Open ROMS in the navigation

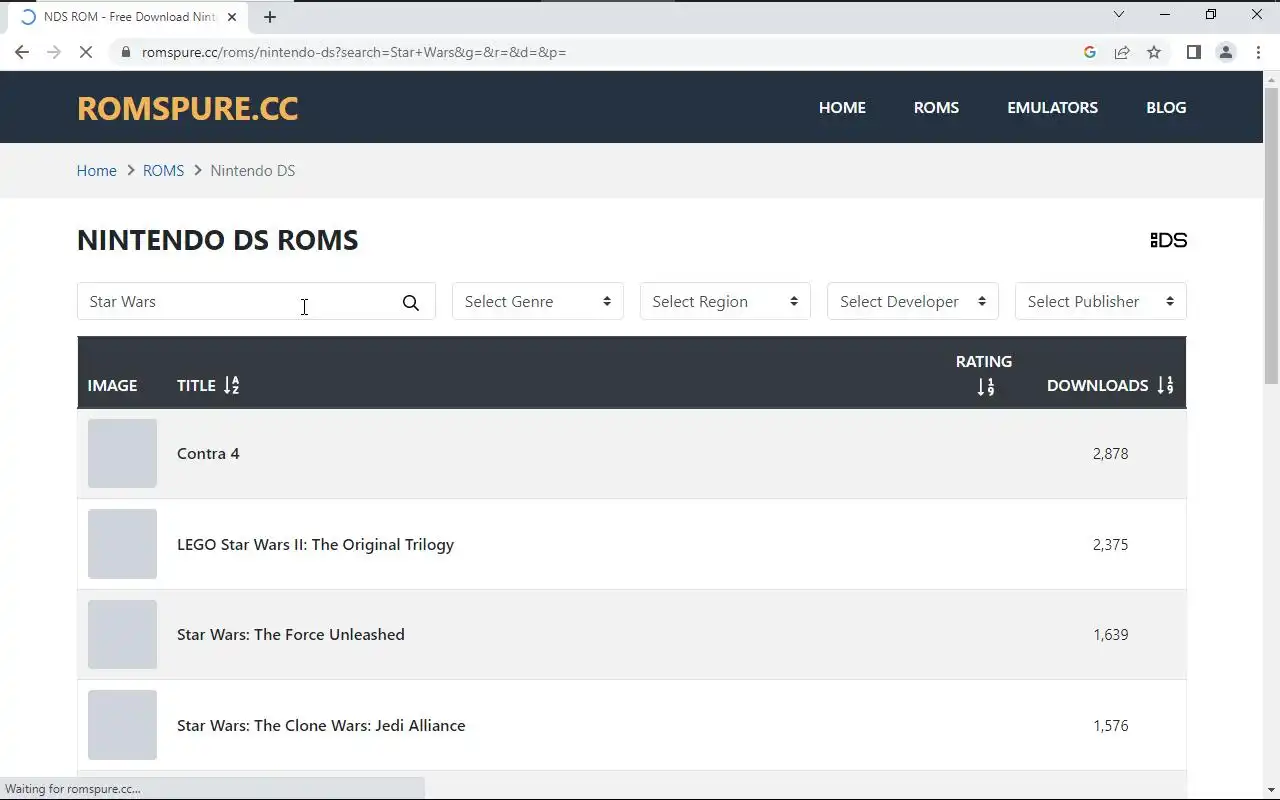coord(936,107)
